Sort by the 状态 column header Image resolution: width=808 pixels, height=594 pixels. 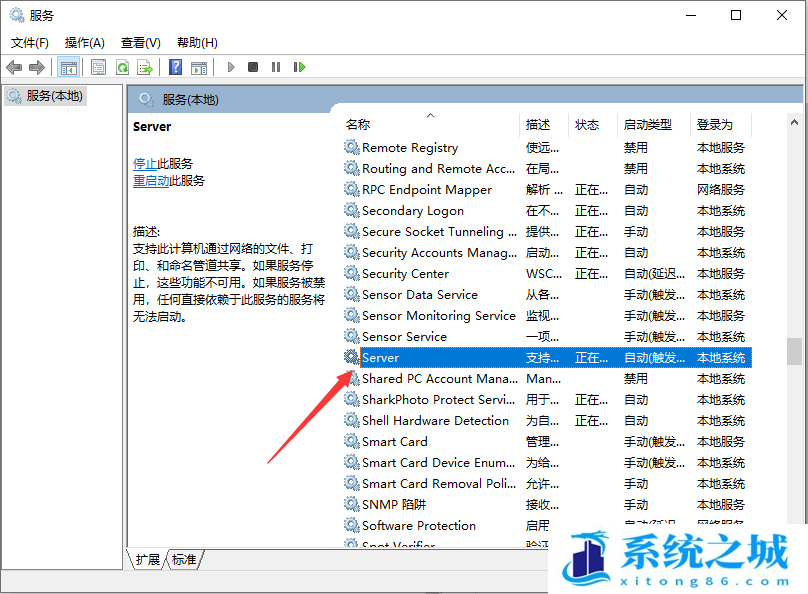point(593,124)
